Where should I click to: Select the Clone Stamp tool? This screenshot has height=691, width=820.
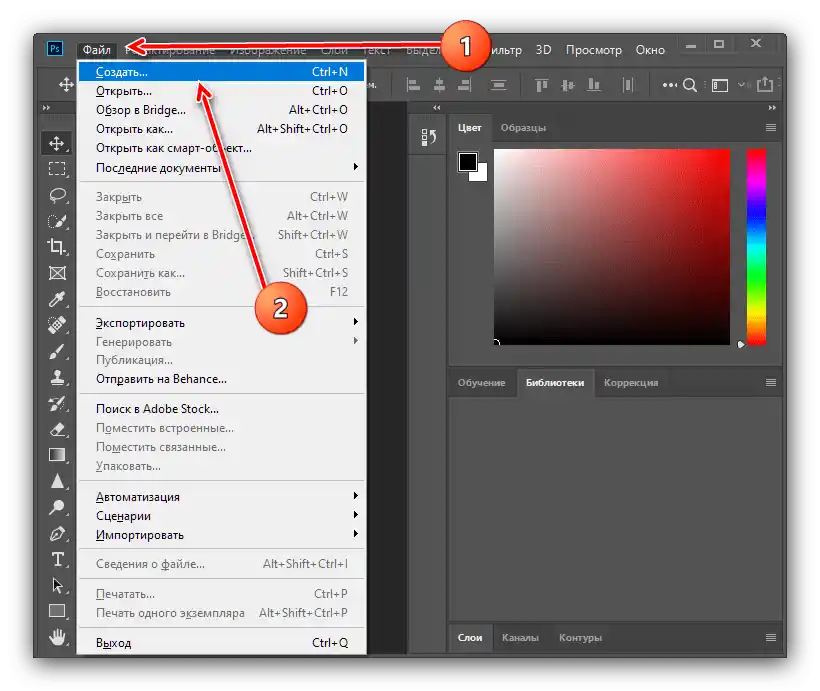point(56,377)
